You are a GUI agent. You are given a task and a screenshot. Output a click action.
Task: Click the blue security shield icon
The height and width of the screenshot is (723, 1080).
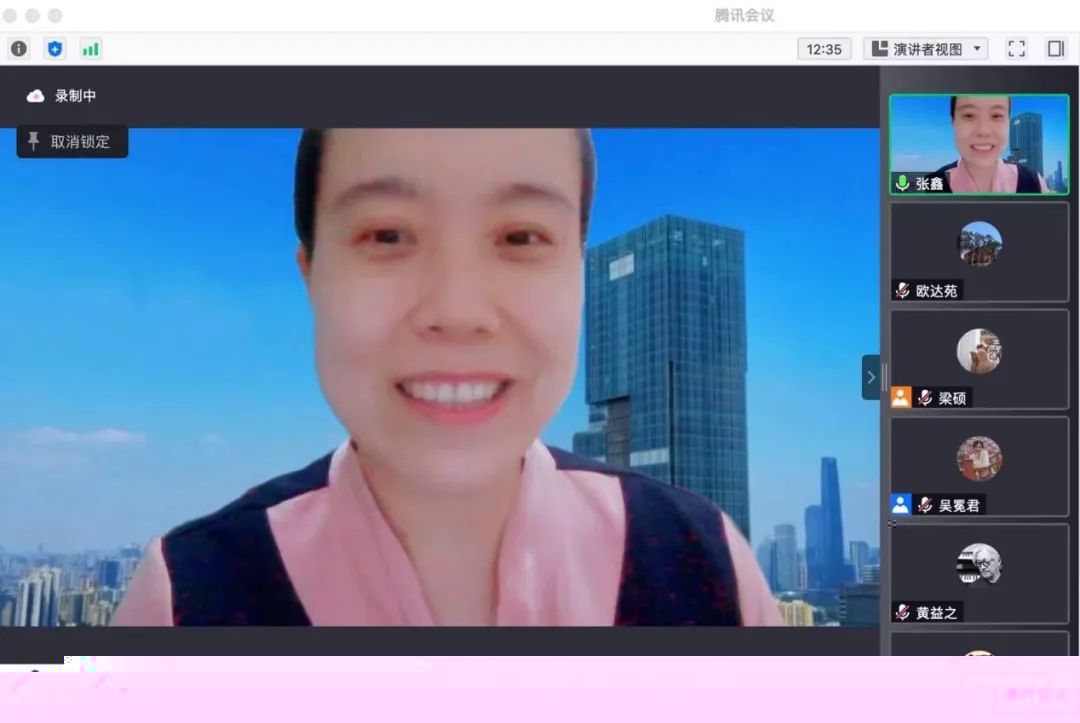55,49
